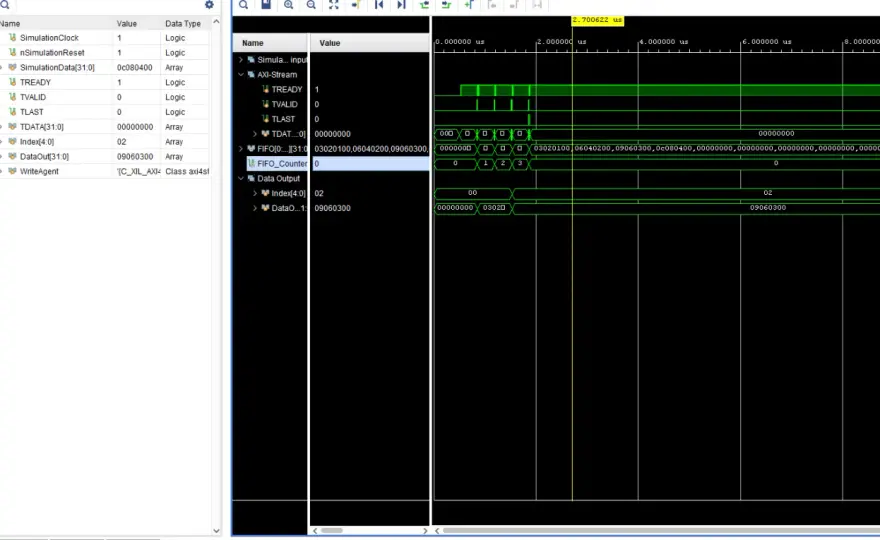This screenshot has width=880, height=540.
Task: Select TREADY signal in waveform list
Action: click(287, 89)
